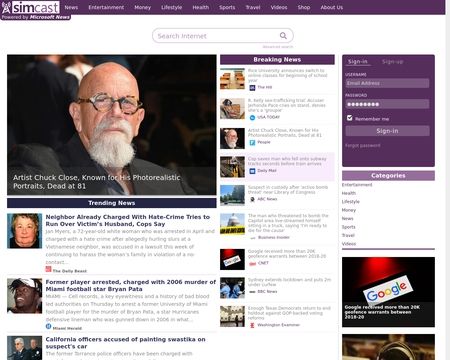Click The Hill source icon
This screenshot has width=450, height=360.
(252, 87)
